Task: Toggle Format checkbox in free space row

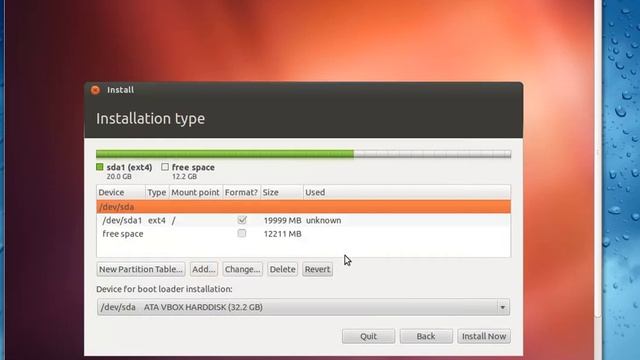Action: click(x=242, y=233)
